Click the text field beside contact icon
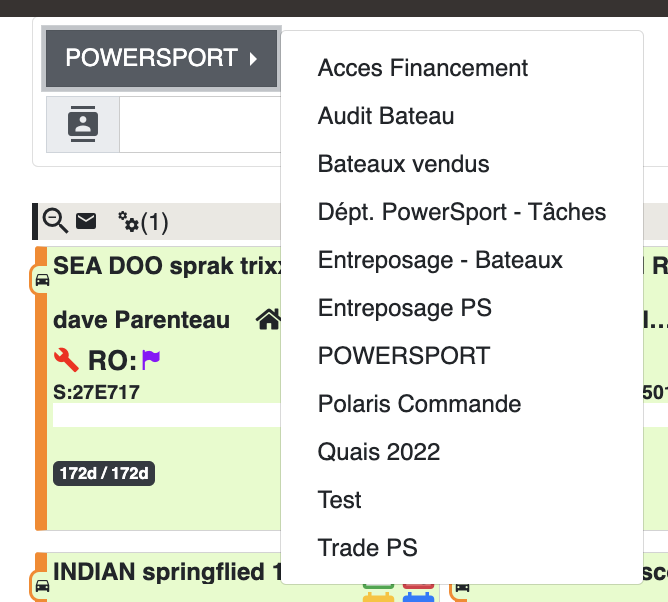This screenshot has height=602, width=668. coord(200,124)
